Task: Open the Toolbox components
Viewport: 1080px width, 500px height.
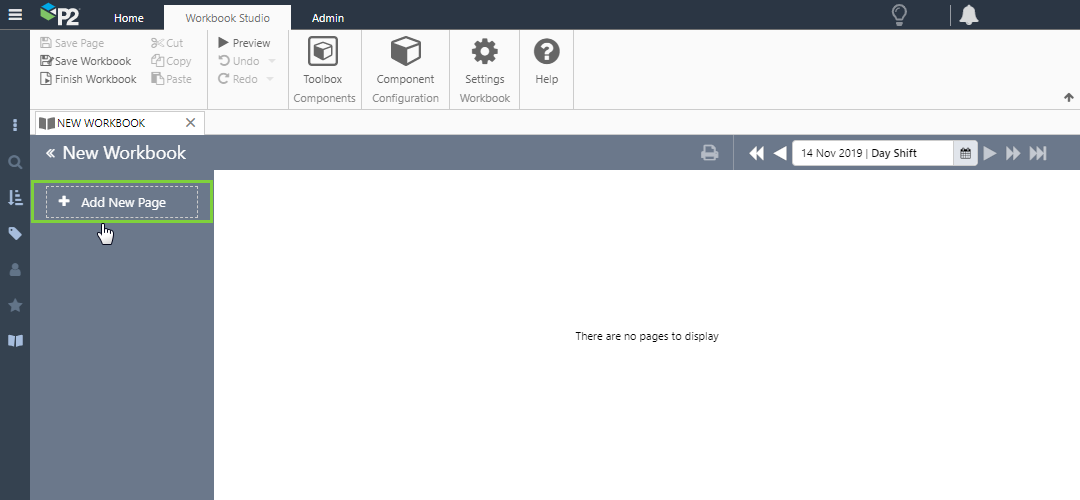Action: tap(323, 61)
